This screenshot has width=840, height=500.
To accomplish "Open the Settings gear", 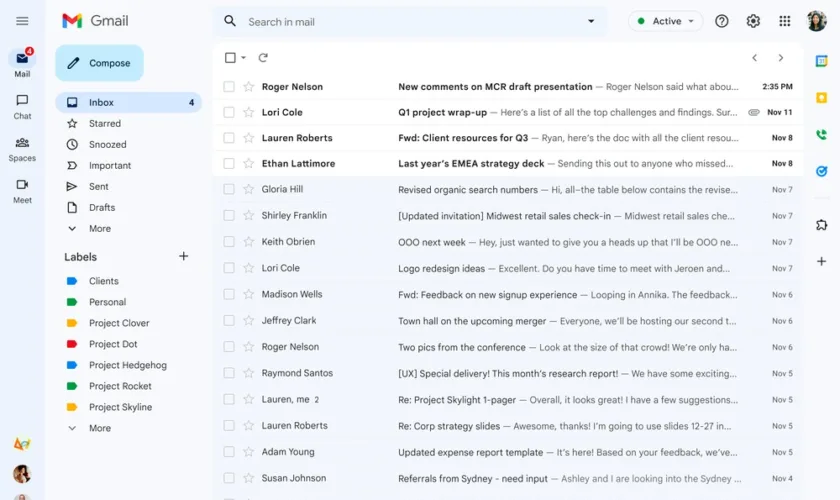I will pyautogui.click(x=753, y=21).
